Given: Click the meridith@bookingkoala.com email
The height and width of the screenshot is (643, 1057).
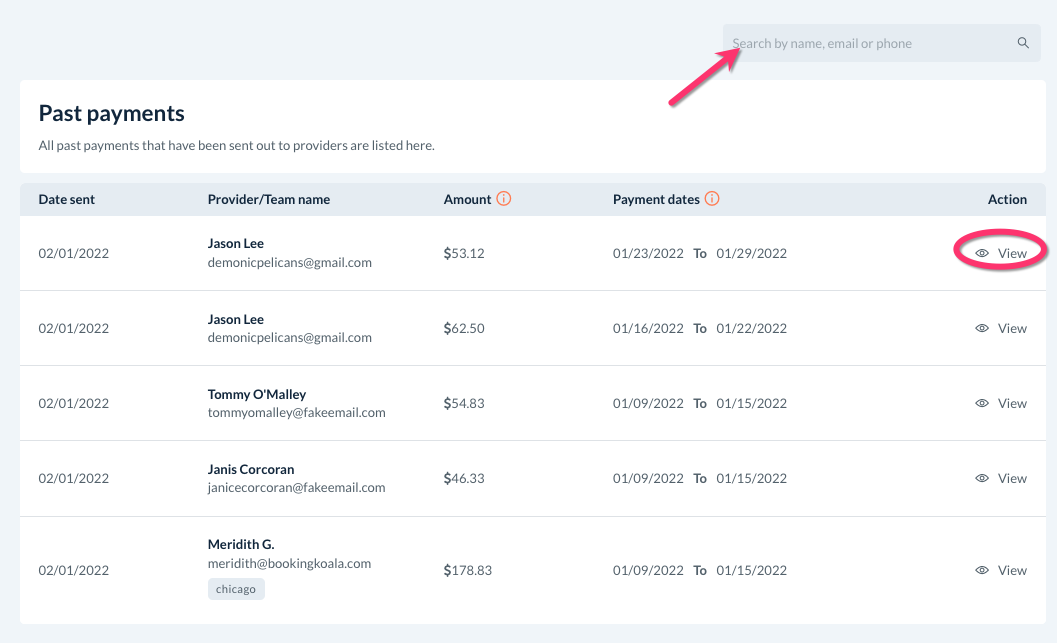Looking at the screenshot, I should pos(289,563).
